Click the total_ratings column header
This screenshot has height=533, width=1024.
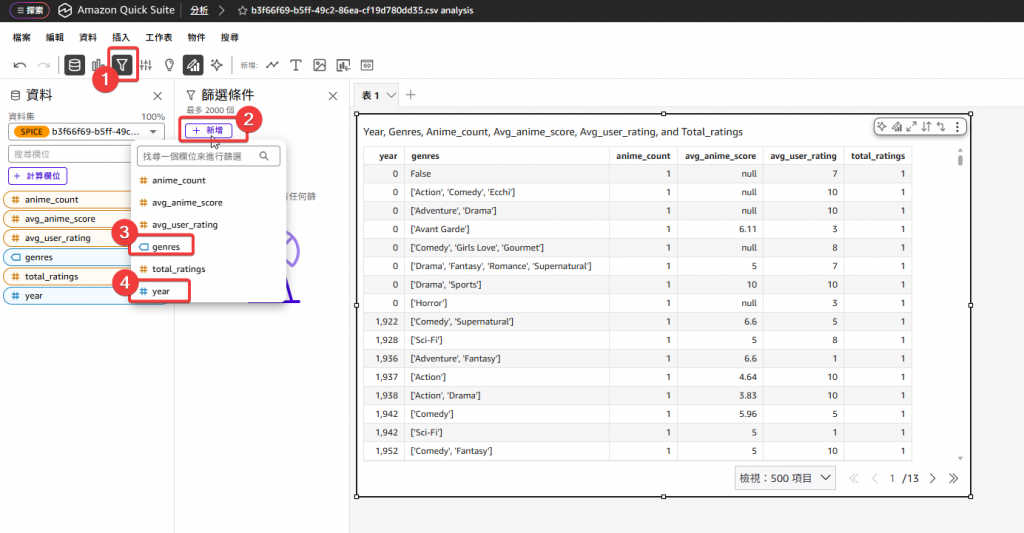coord(878,156)
